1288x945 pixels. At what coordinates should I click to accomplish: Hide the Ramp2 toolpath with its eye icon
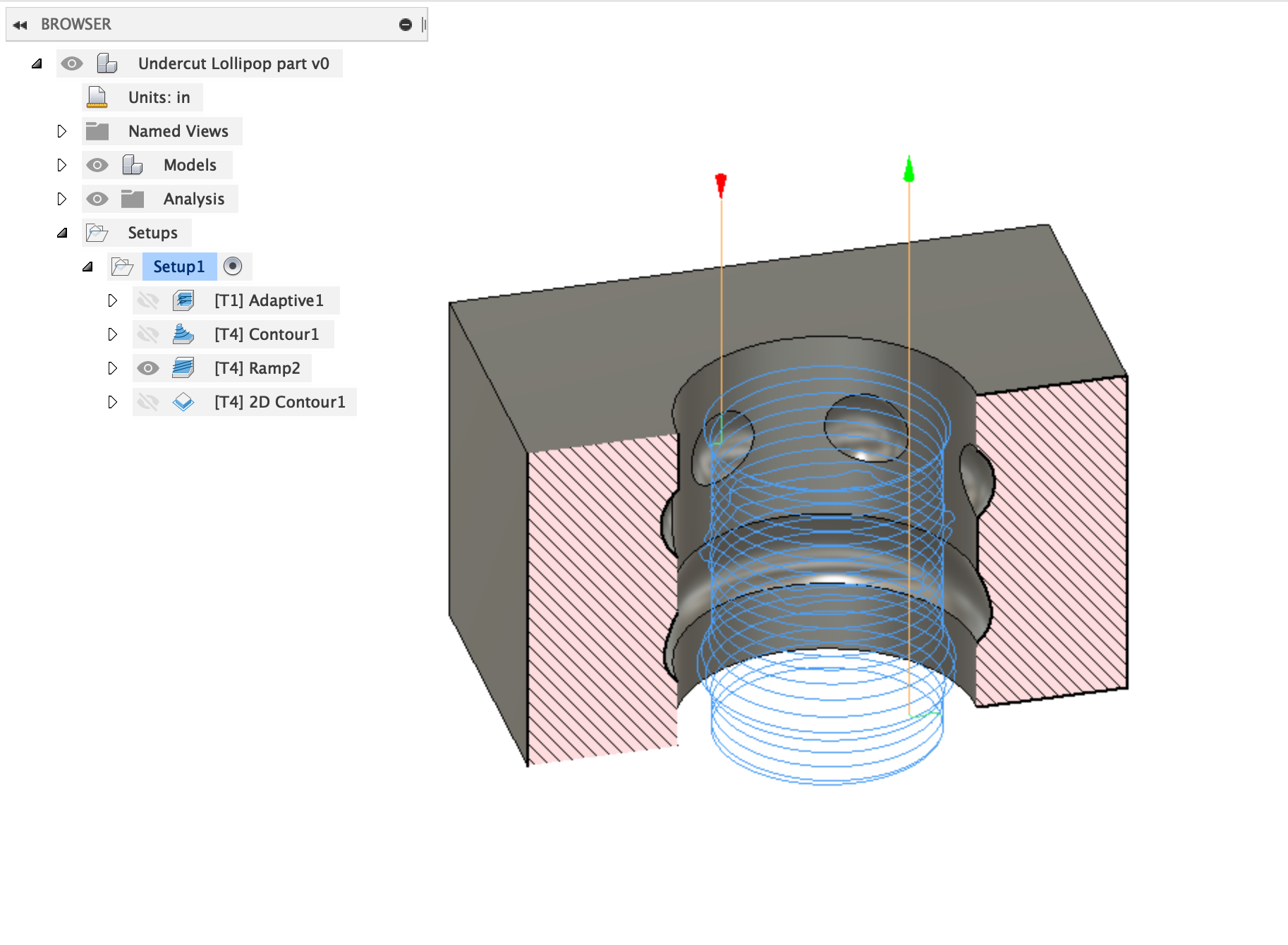click(148, 367)
